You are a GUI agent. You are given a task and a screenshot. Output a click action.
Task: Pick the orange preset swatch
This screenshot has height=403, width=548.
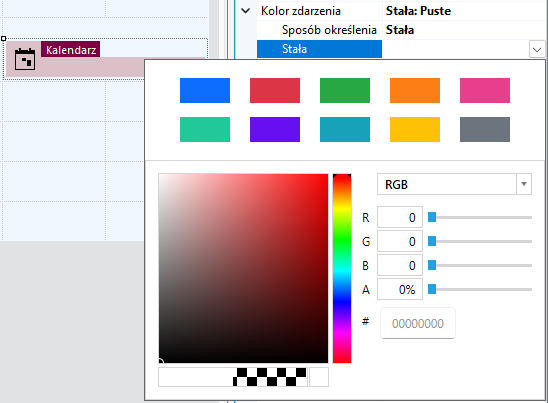point(415,91)
